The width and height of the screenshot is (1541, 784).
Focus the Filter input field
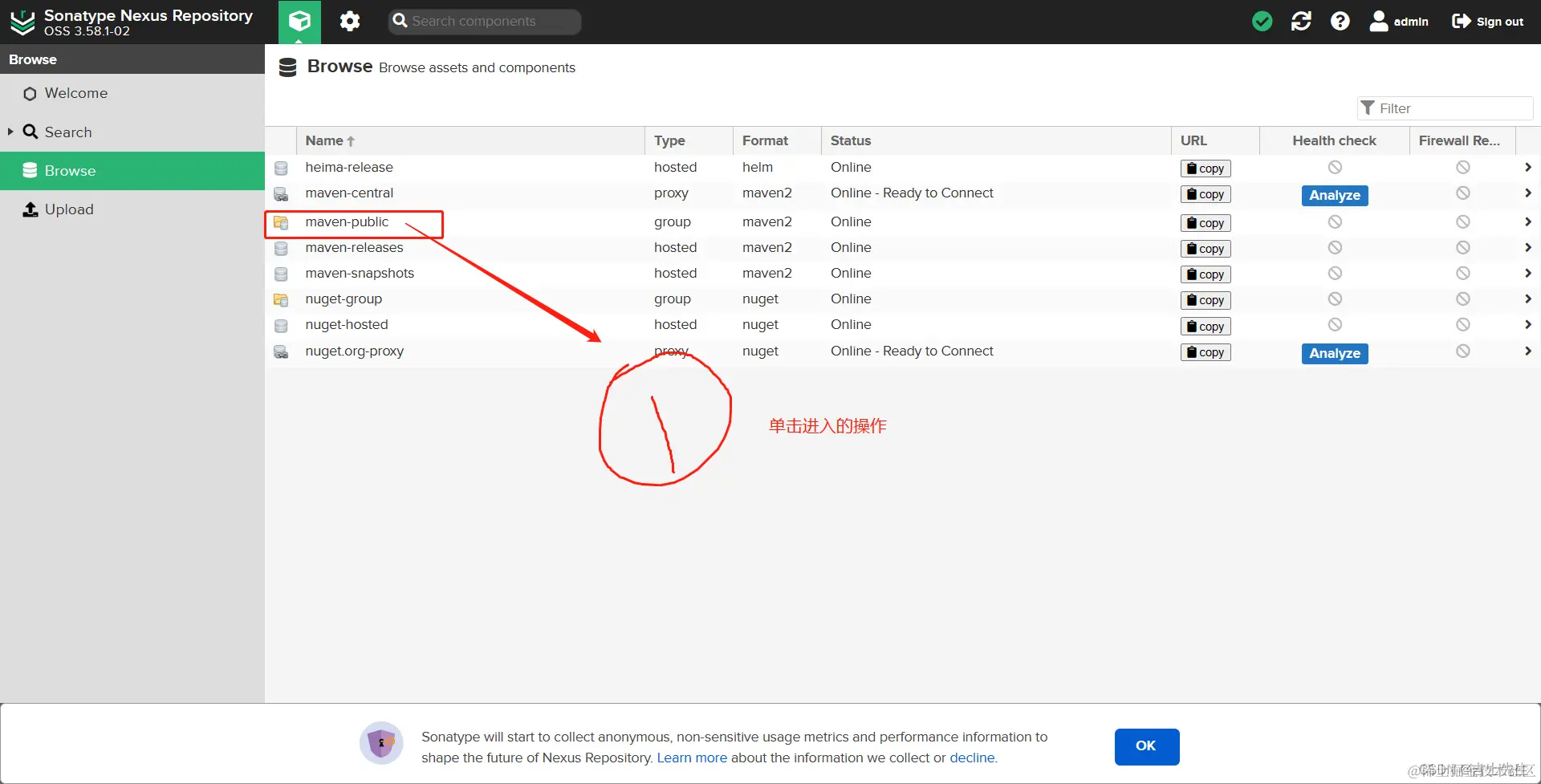(1445, 108)
